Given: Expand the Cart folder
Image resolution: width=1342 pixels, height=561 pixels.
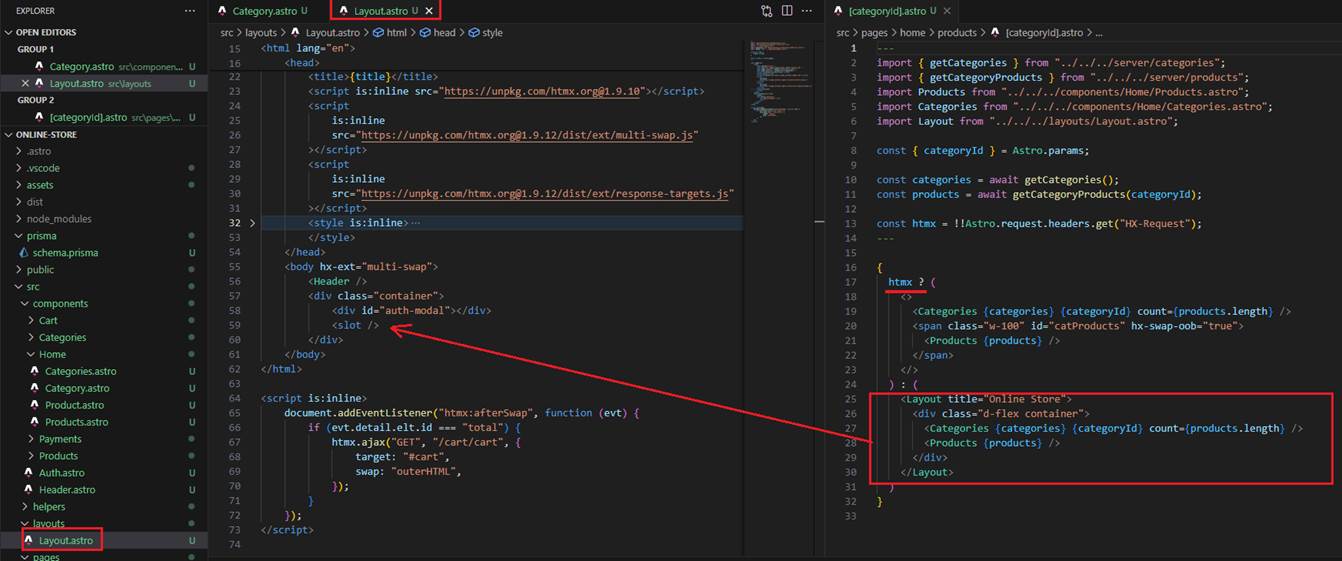Looking at the screenshot, I should (48, 321).
